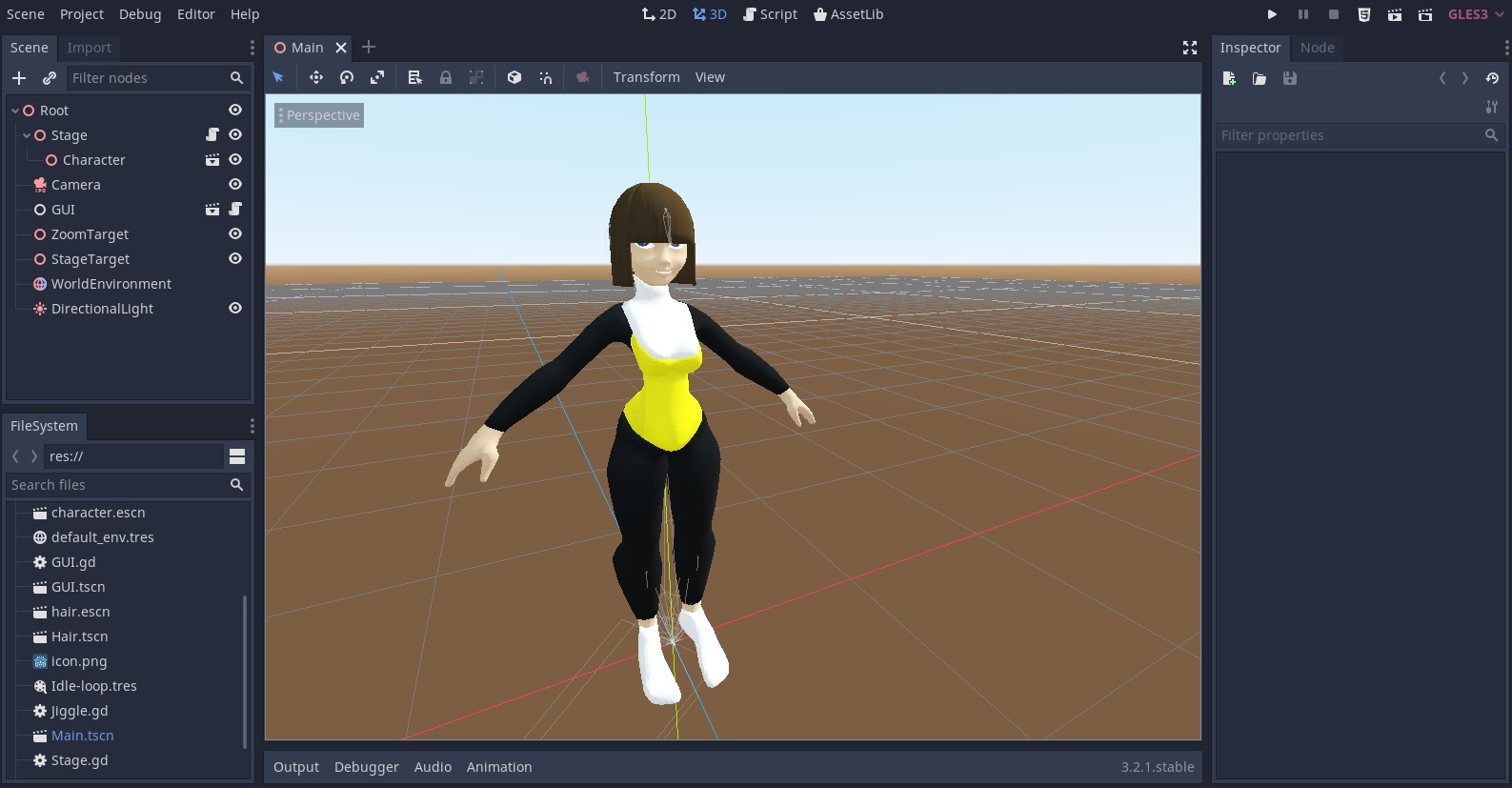Activate the Move Mode tool

pos(316,77)
